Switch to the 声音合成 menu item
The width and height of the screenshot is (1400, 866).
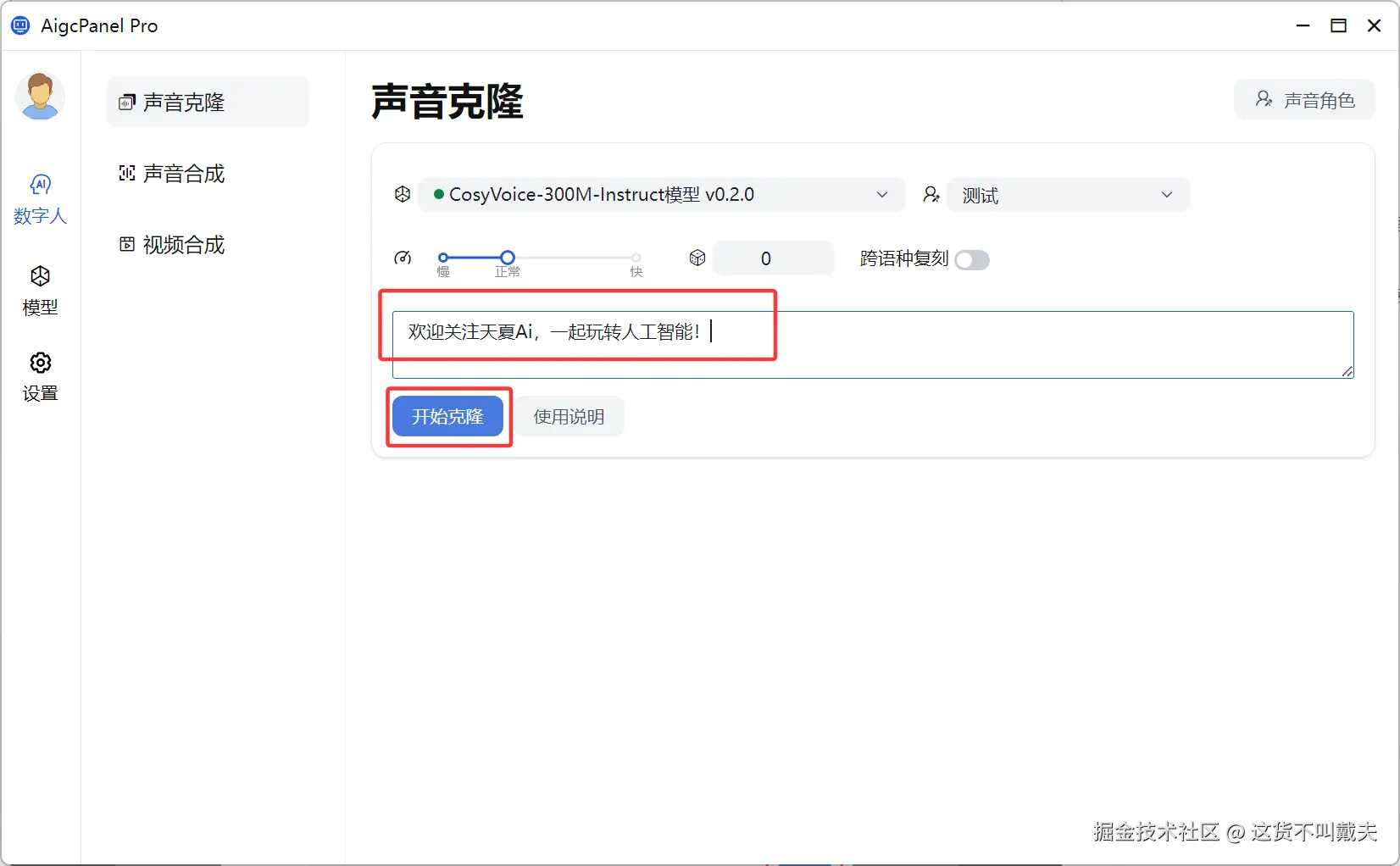tap(208, 173)
